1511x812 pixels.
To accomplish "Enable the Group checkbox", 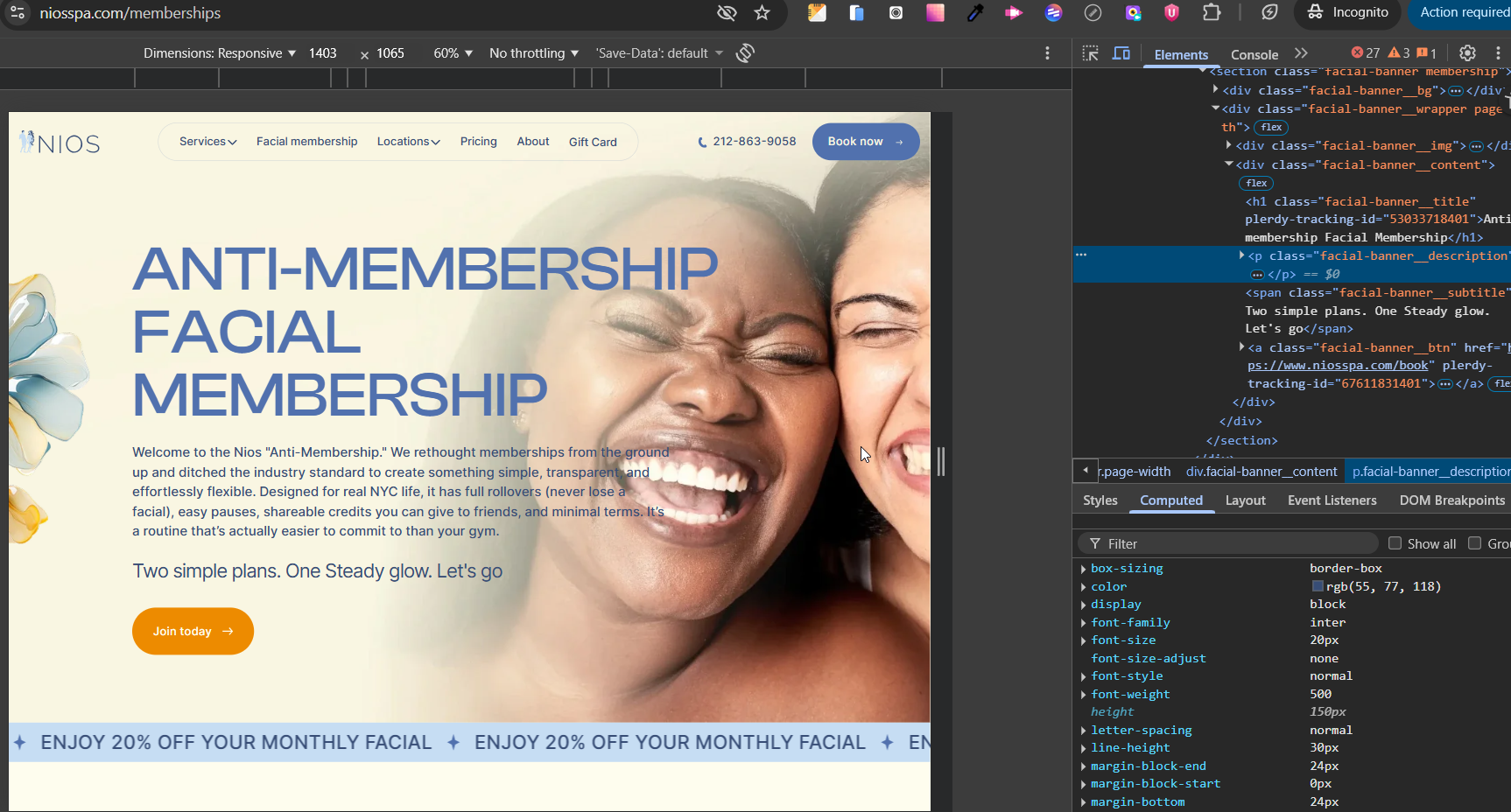I will pos(1474,543).
